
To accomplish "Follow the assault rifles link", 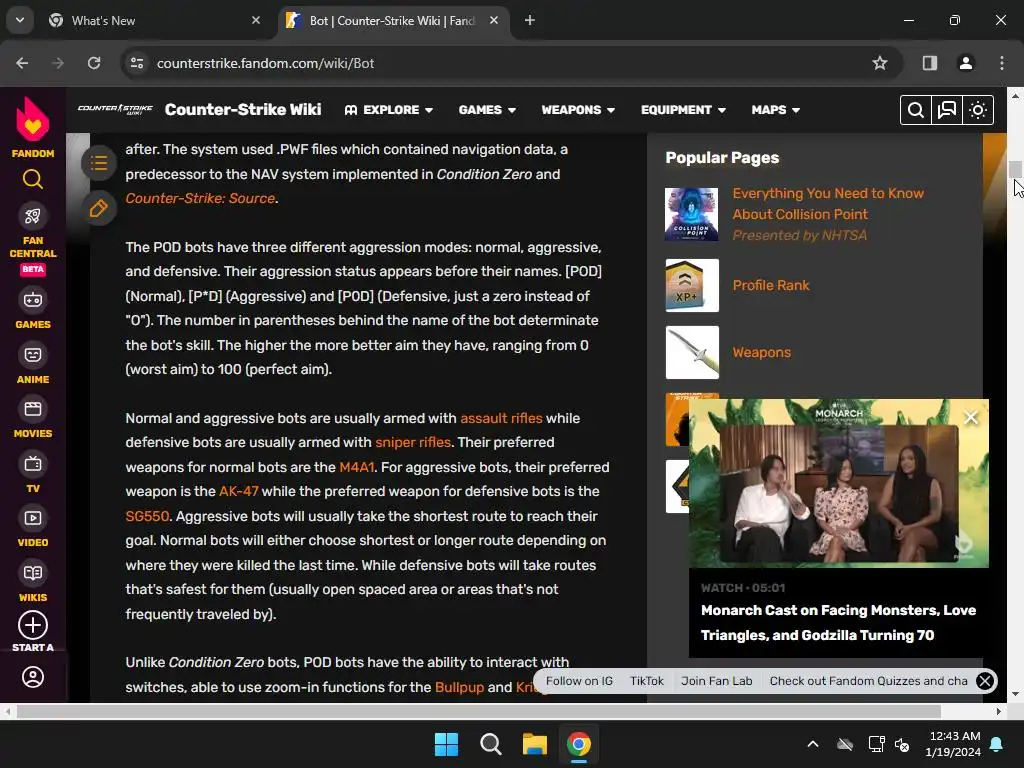I will click(501, 418).
